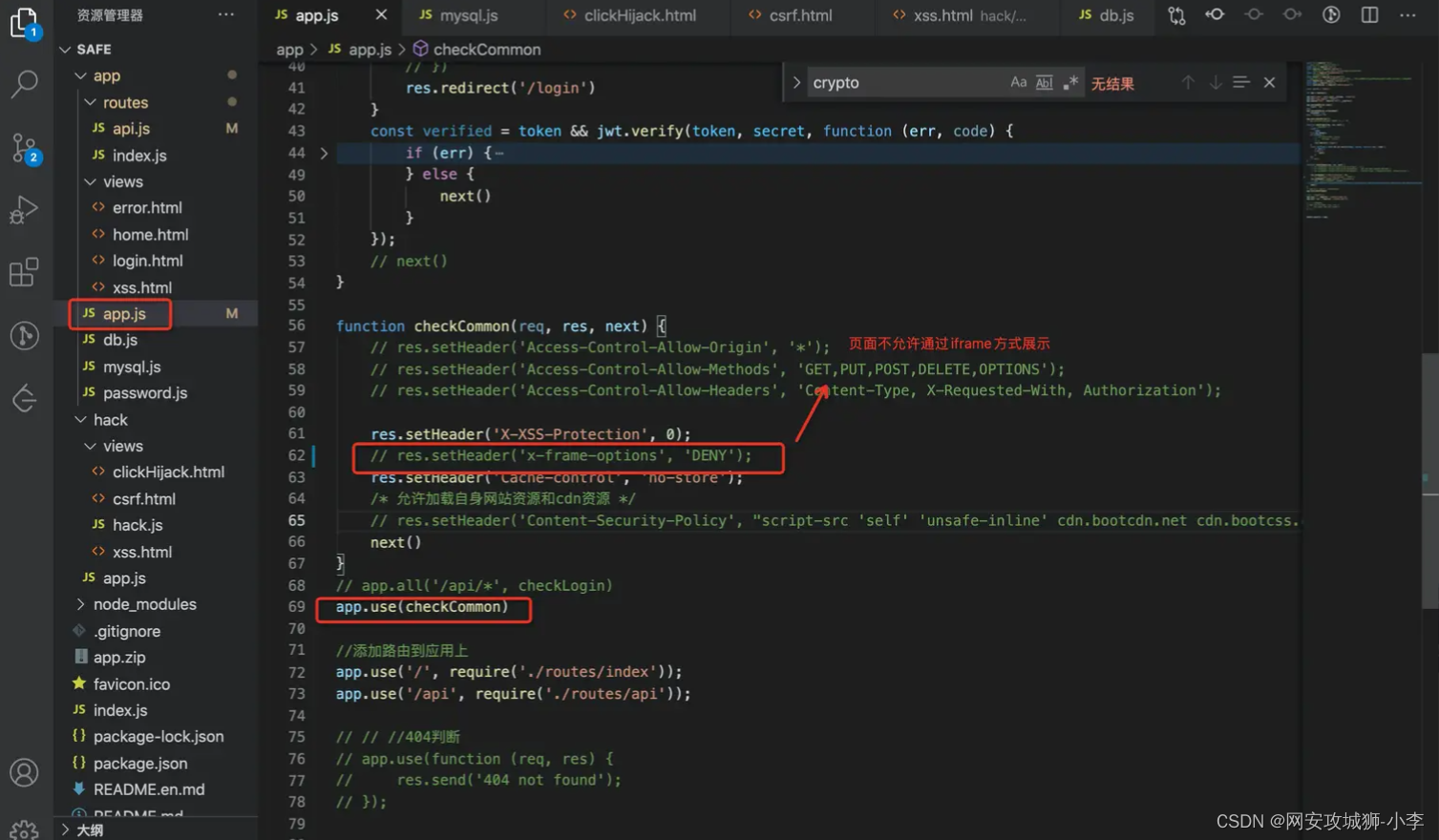Open app.zip file
This screenshot has width=1439, height=840.
pos(119,657)
